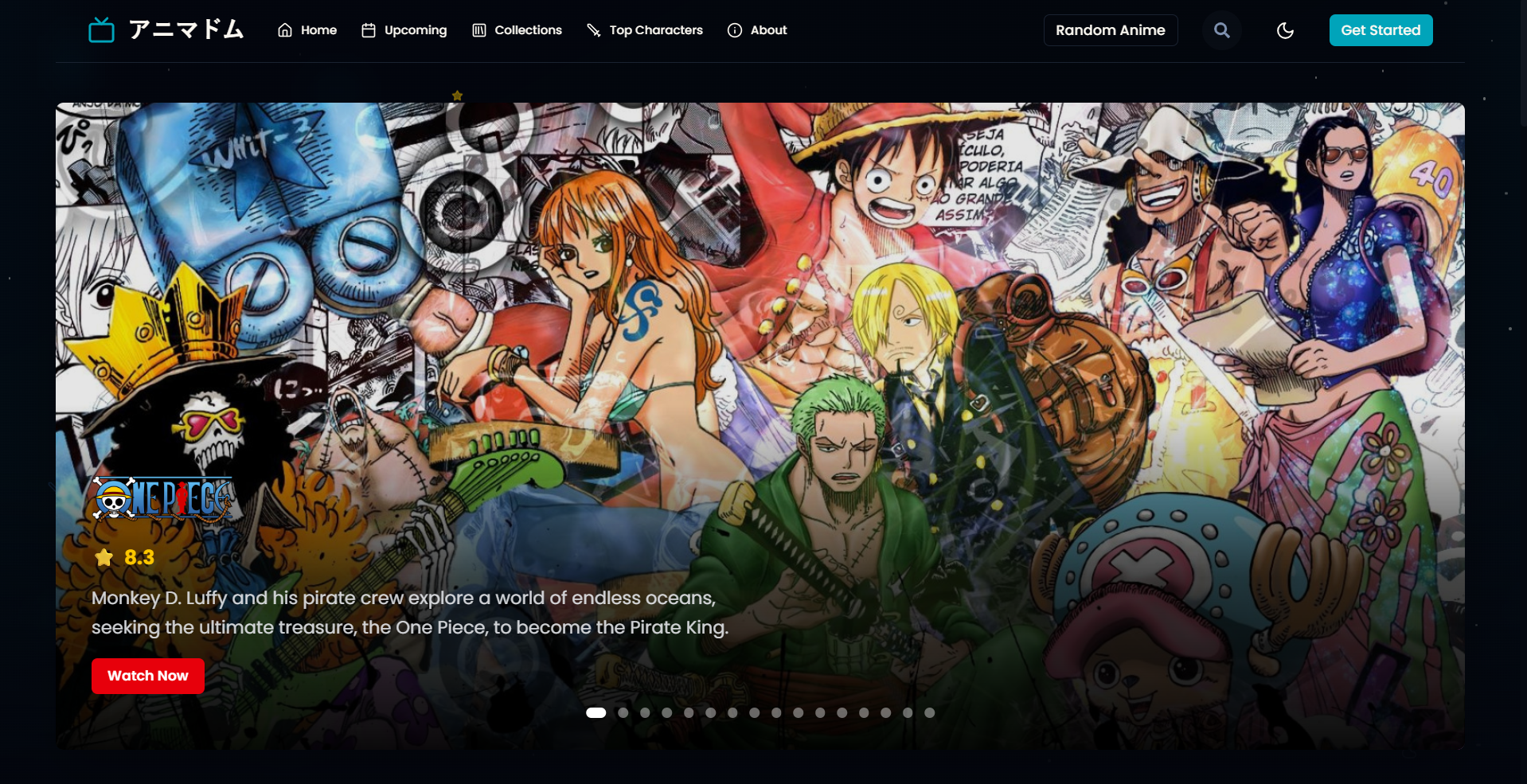Screen dimensions: 1527x784
Task: Click the Home house icon
Action: pos(285,30)
